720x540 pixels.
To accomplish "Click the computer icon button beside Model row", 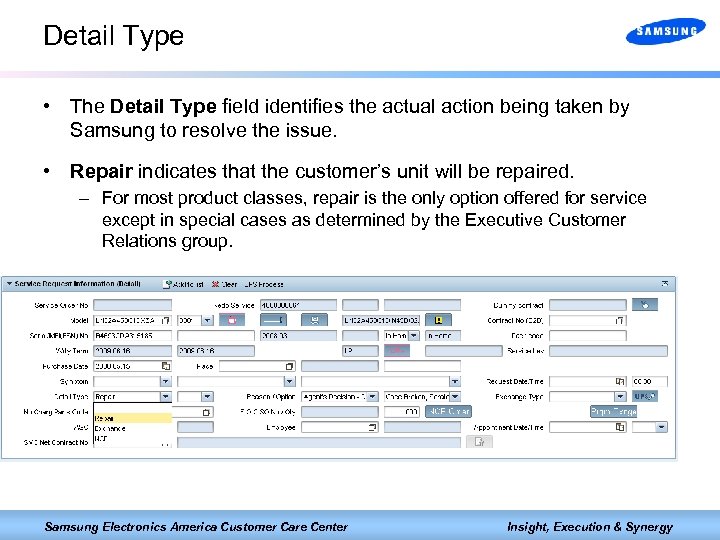I will pos(314,320).
